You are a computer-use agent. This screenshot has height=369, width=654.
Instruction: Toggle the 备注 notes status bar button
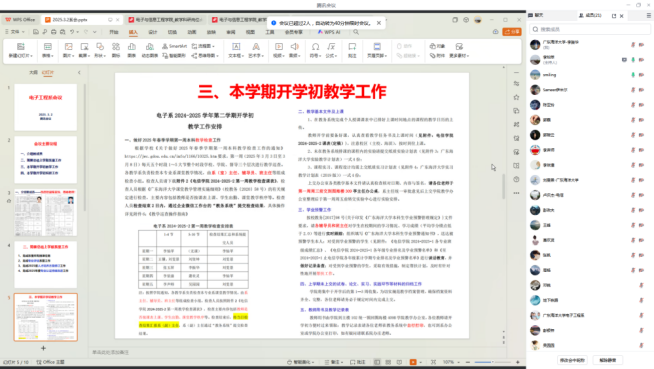(x=334, y=362)
